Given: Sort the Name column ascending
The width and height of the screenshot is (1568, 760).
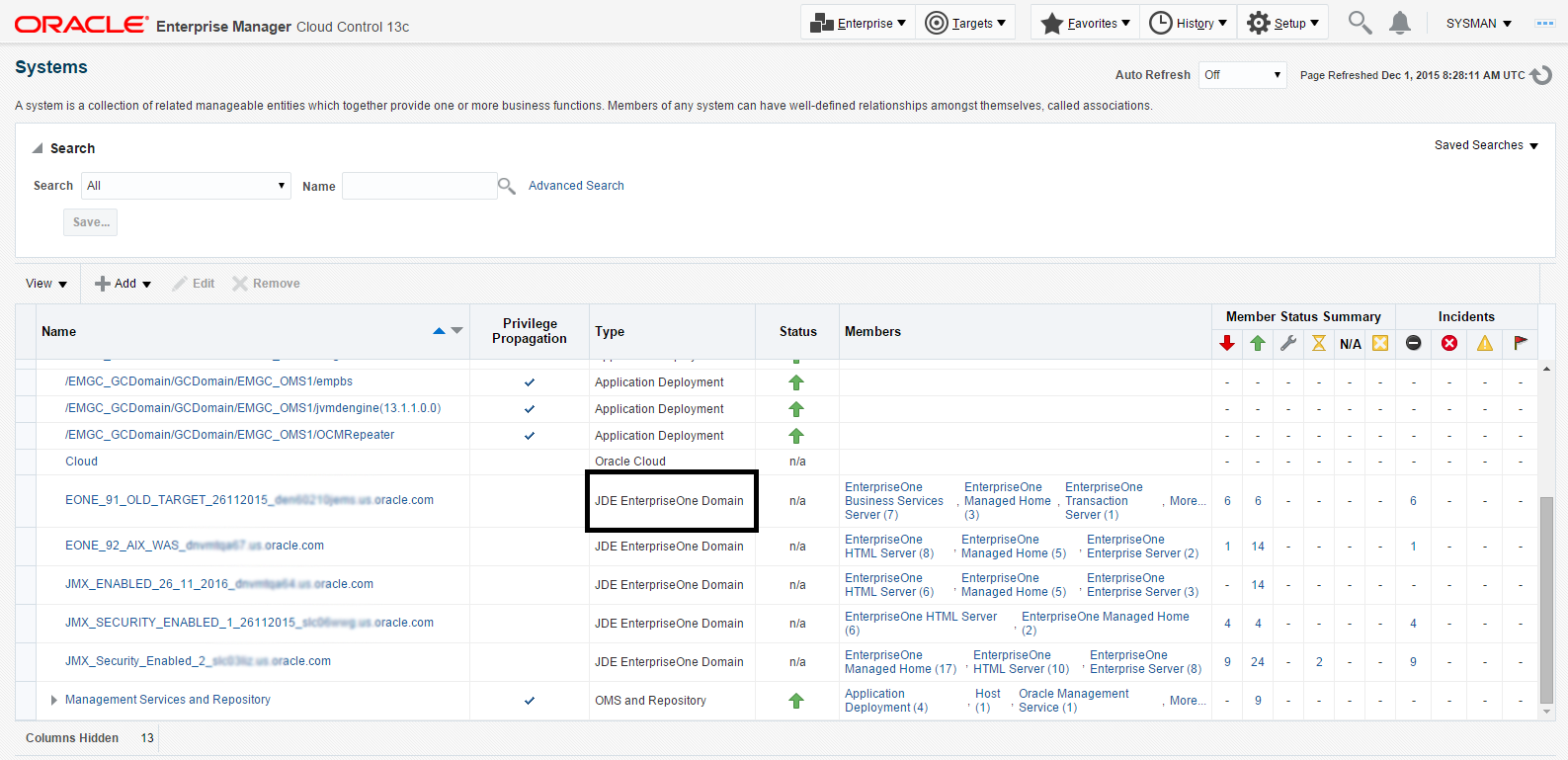Looking at the screenshot, I should (x=439, y=331).
